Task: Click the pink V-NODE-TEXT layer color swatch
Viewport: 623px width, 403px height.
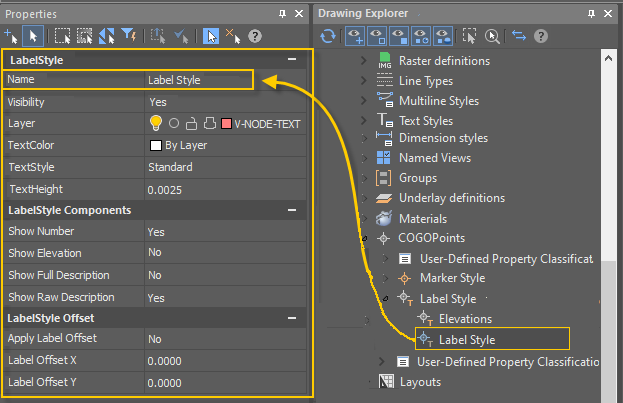Action: pos(226,124)
